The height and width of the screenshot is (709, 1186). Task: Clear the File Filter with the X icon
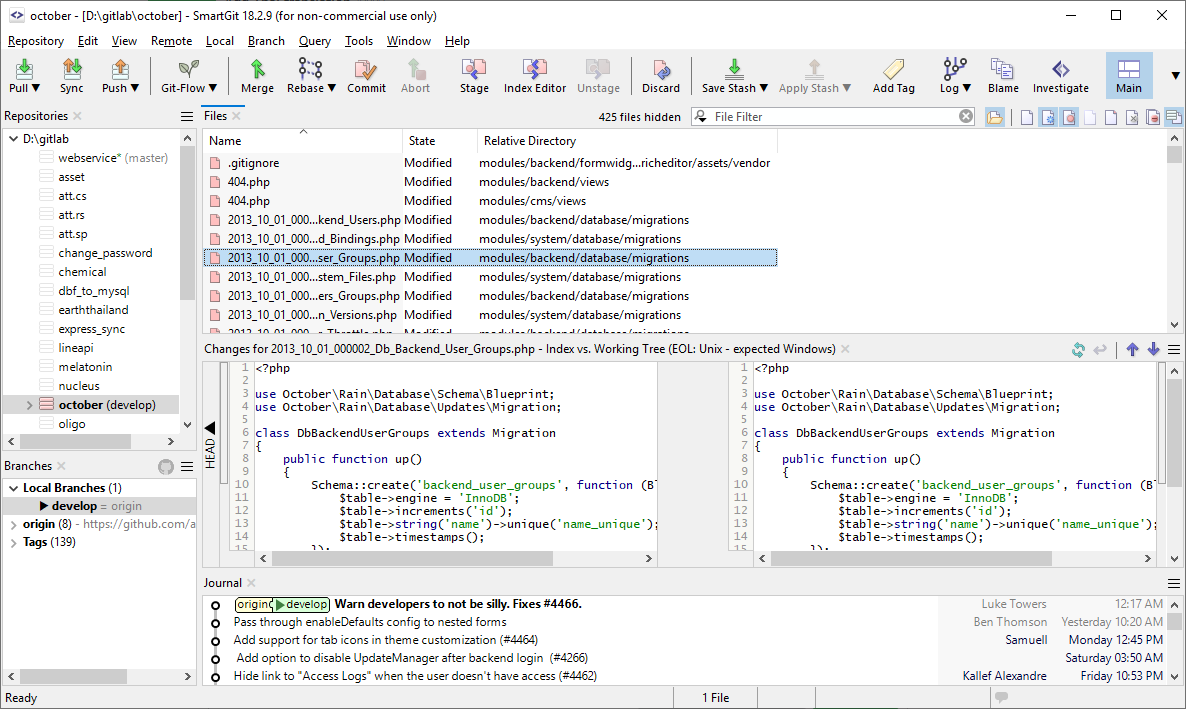tap(966, 117)
